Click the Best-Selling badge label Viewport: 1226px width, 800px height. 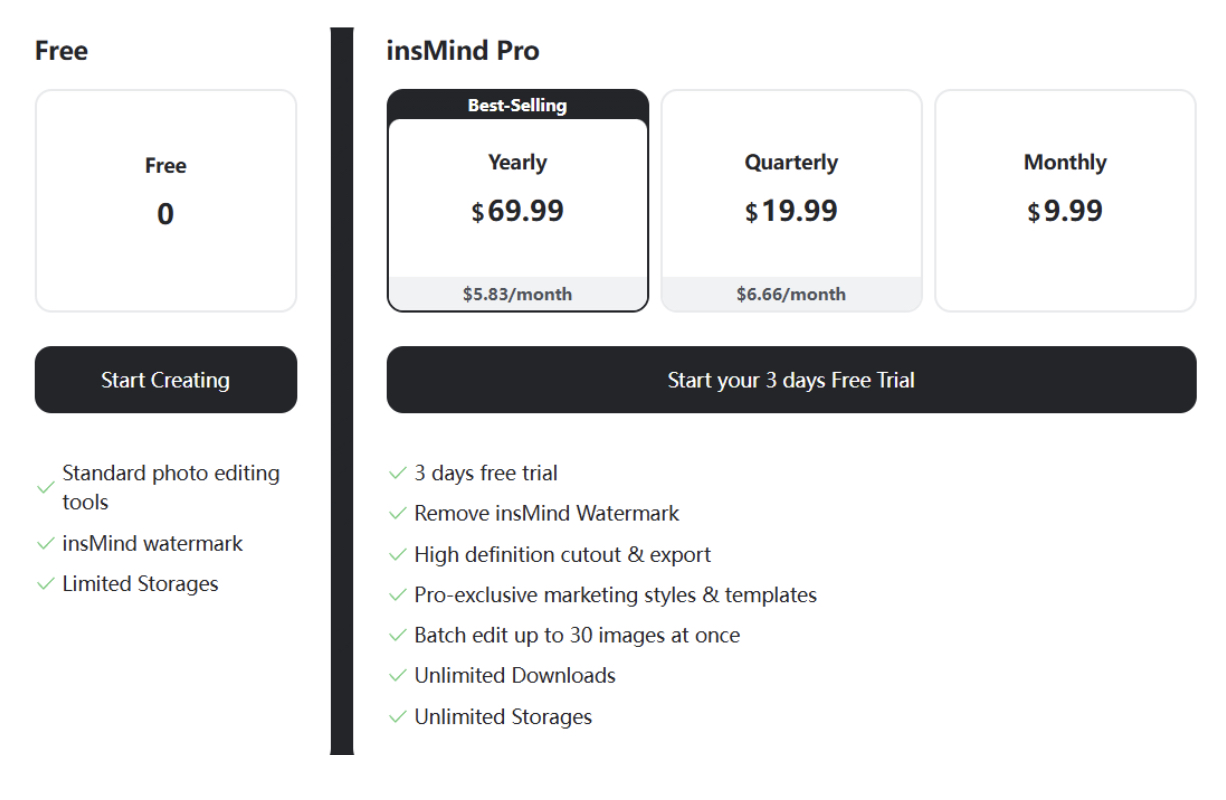517,106
